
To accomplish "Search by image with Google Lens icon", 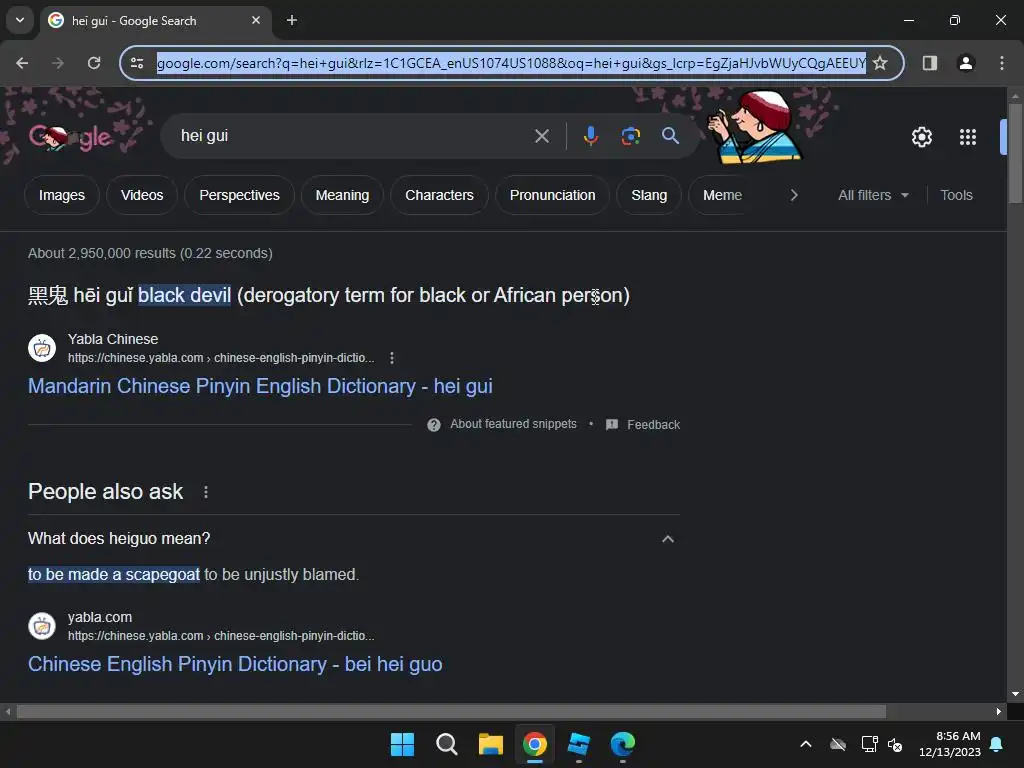I will coord(630,136).
